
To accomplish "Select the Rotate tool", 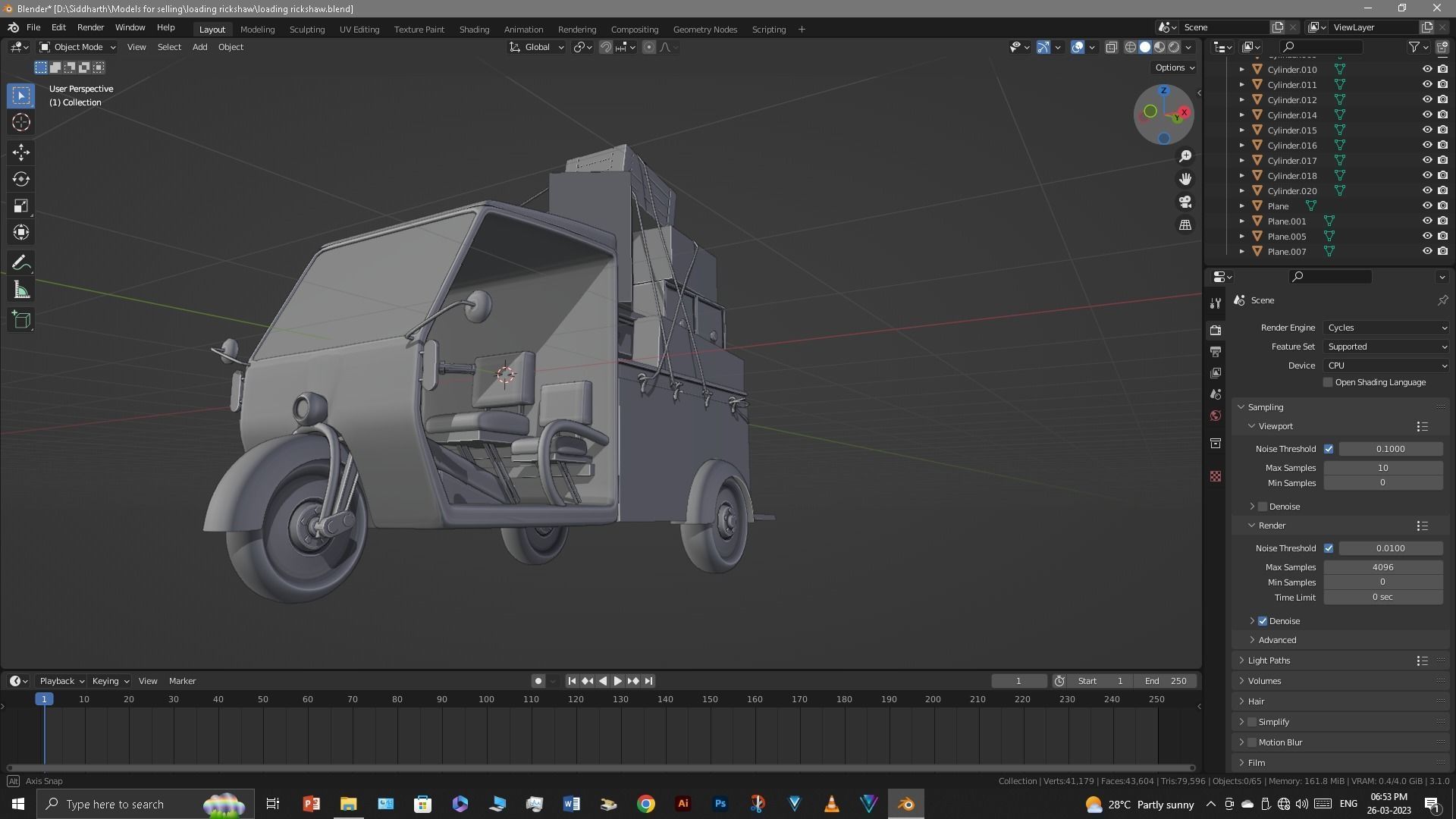I will coord(21,179).
